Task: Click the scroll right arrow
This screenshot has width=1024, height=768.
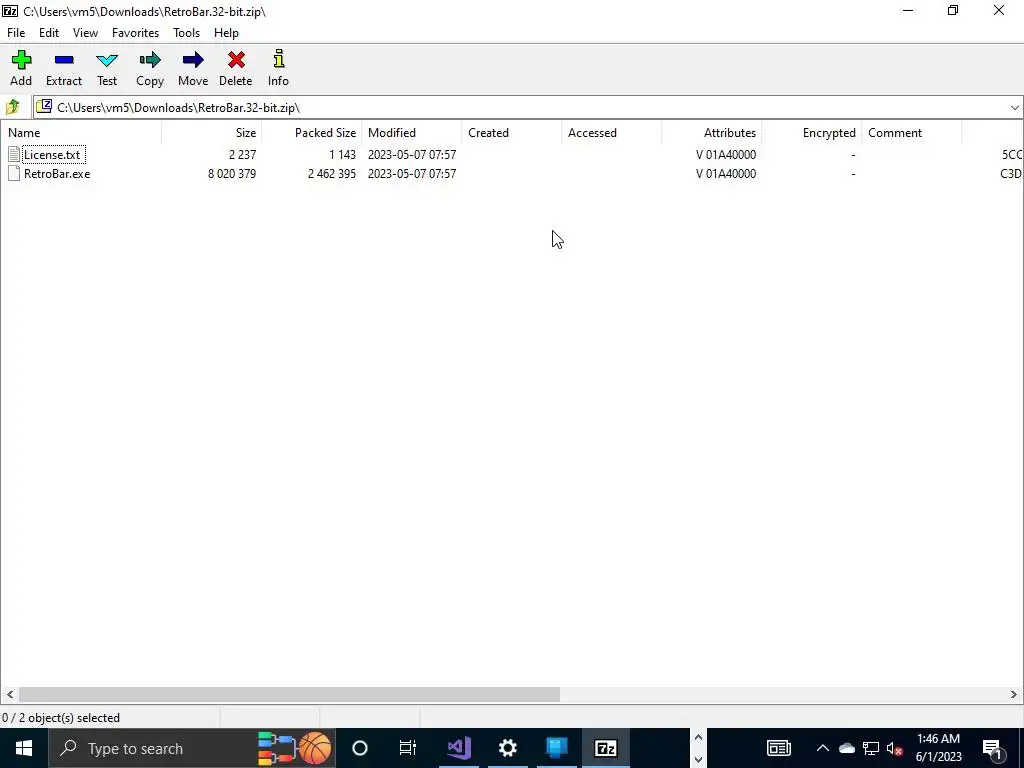Action: [x=1014, y=694]
